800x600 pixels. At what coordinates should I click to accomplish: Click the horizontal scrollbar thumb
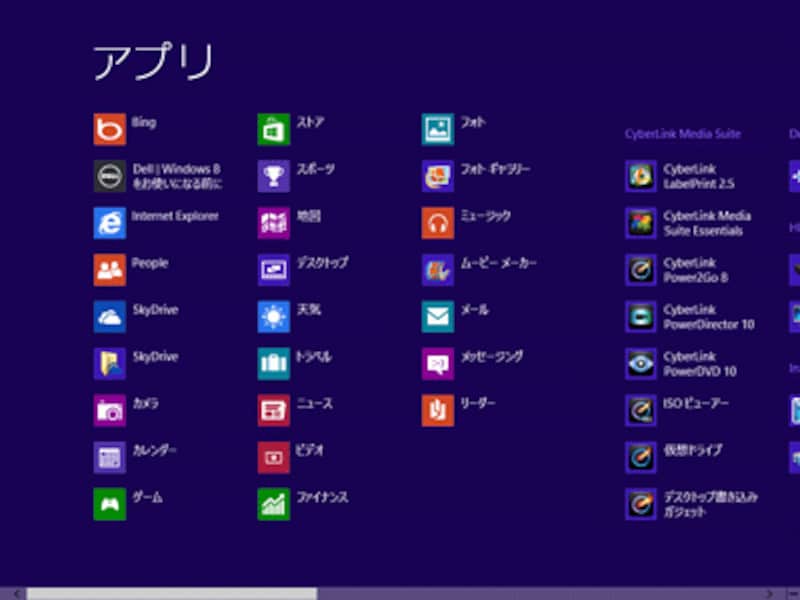click(x=171, y=594)
